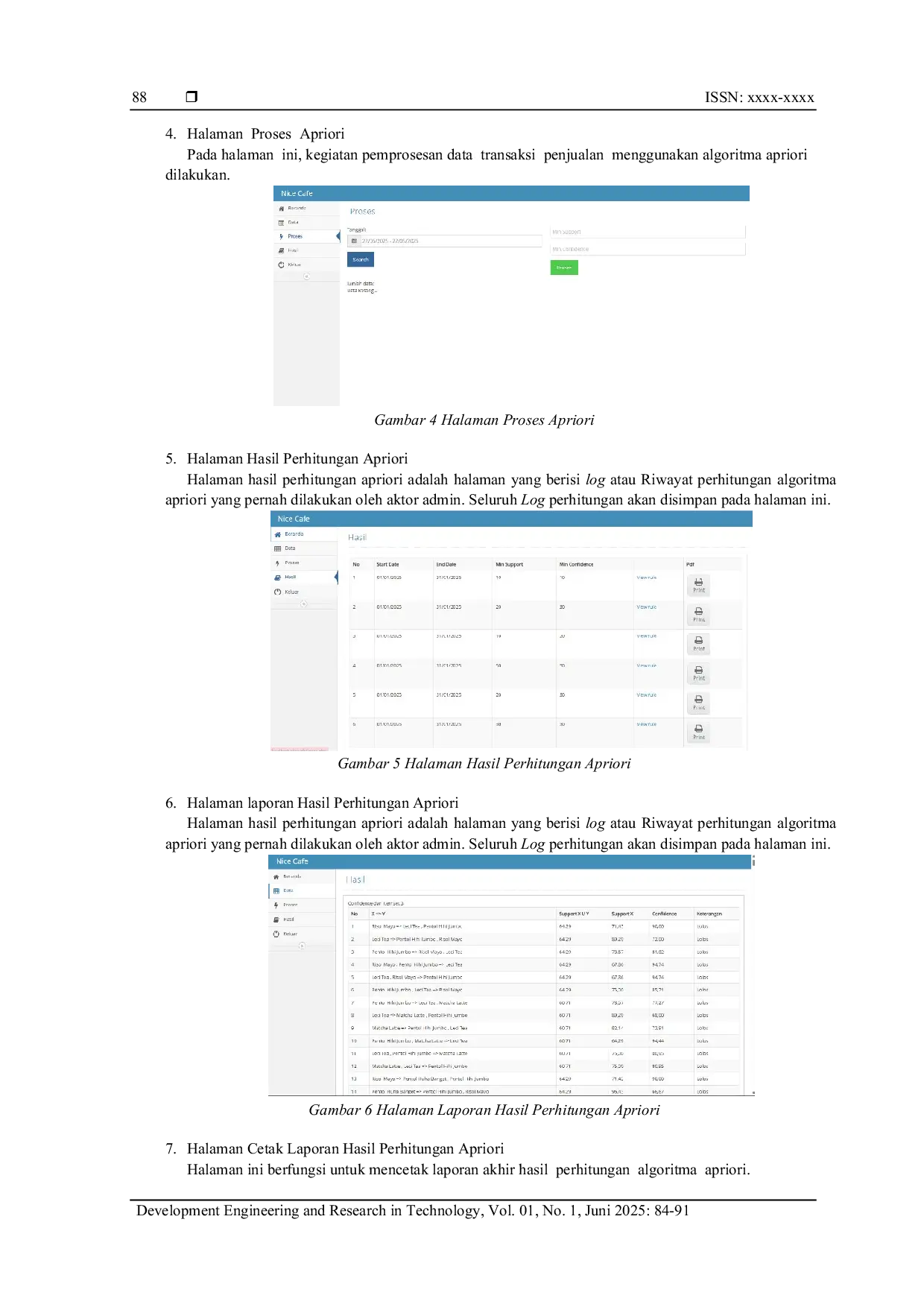Click the Search button on the Proses page
This screenshot has width=924, height=1307.
click(x=361, y=259)
